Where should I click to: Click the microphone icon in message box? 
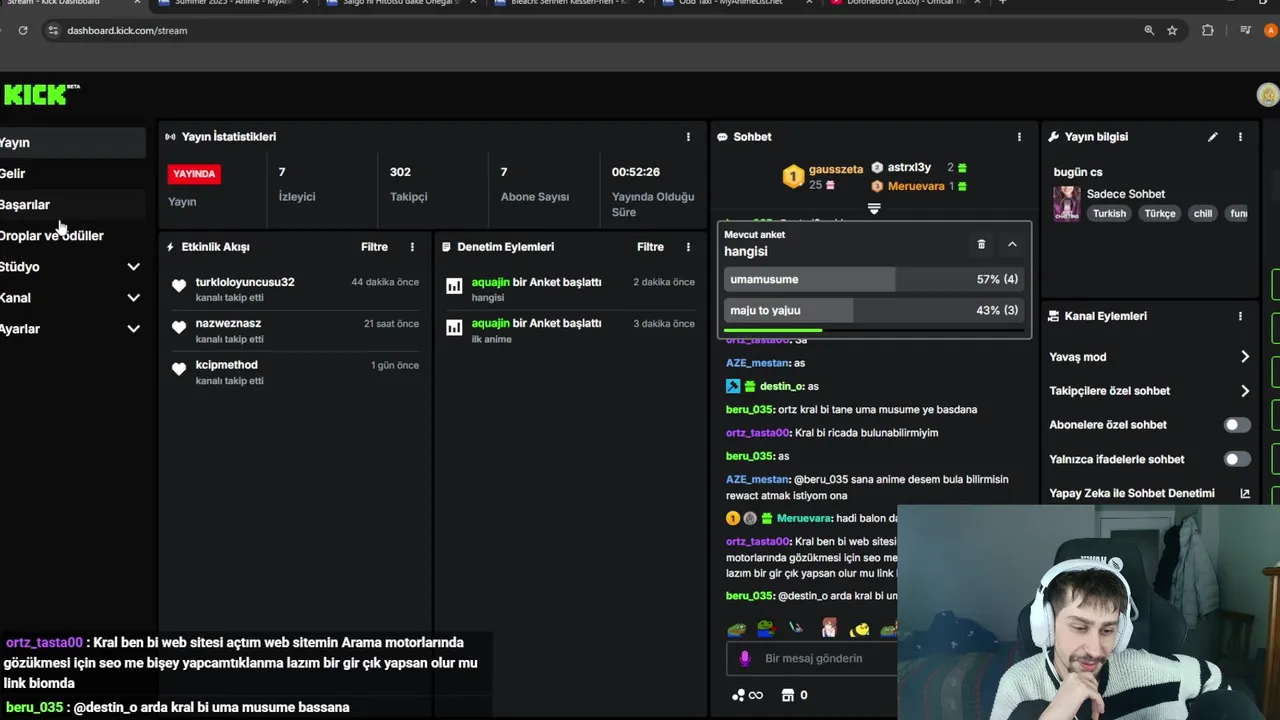click(744, 658)
